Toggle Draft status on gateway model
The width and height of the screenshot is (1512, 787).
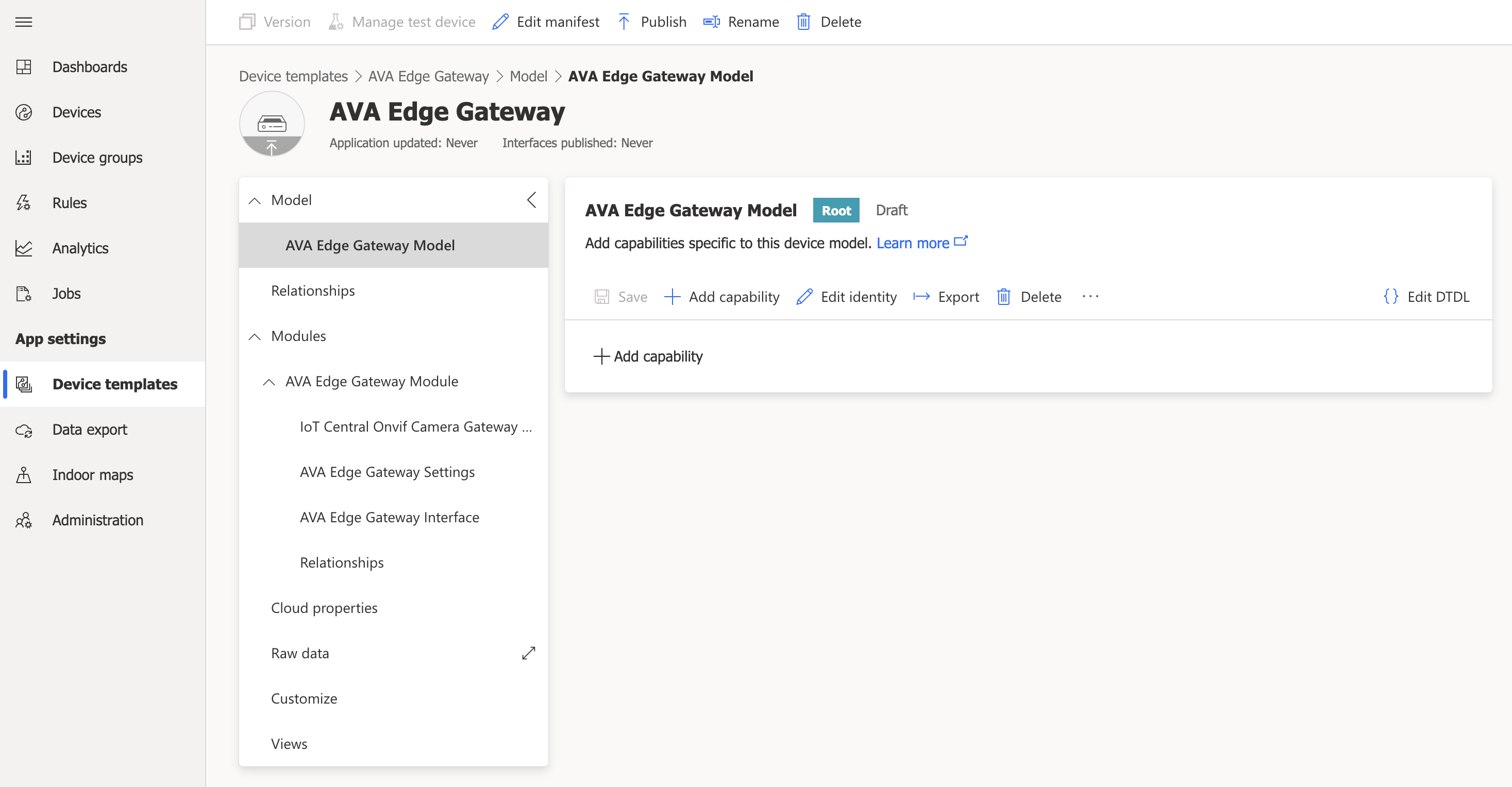(892, 210)
